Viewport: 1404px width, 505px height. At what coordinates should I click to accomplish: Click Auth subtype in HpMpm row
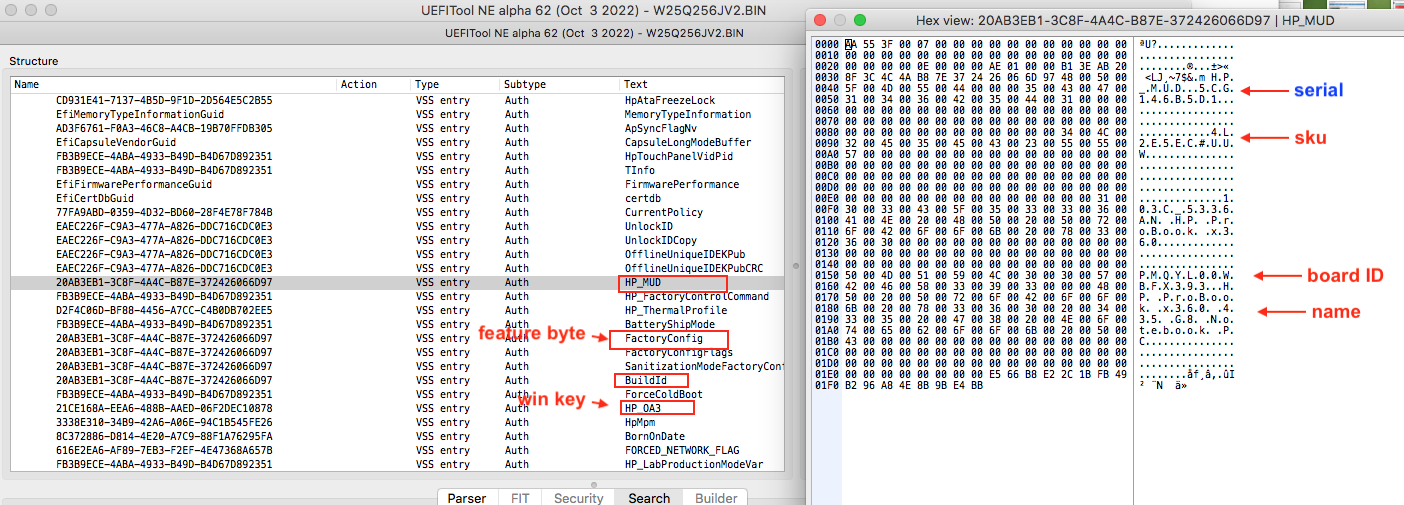(517, 422)
